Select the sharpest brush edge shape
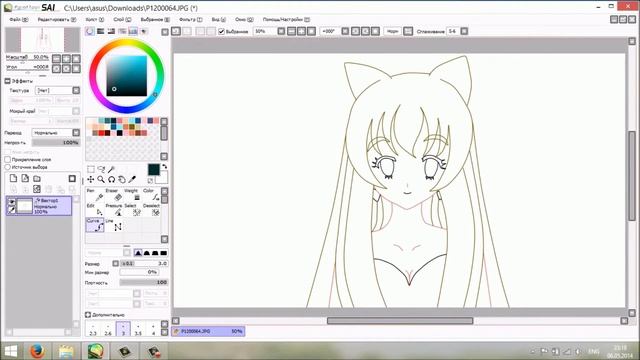 (x=138, y=253)
